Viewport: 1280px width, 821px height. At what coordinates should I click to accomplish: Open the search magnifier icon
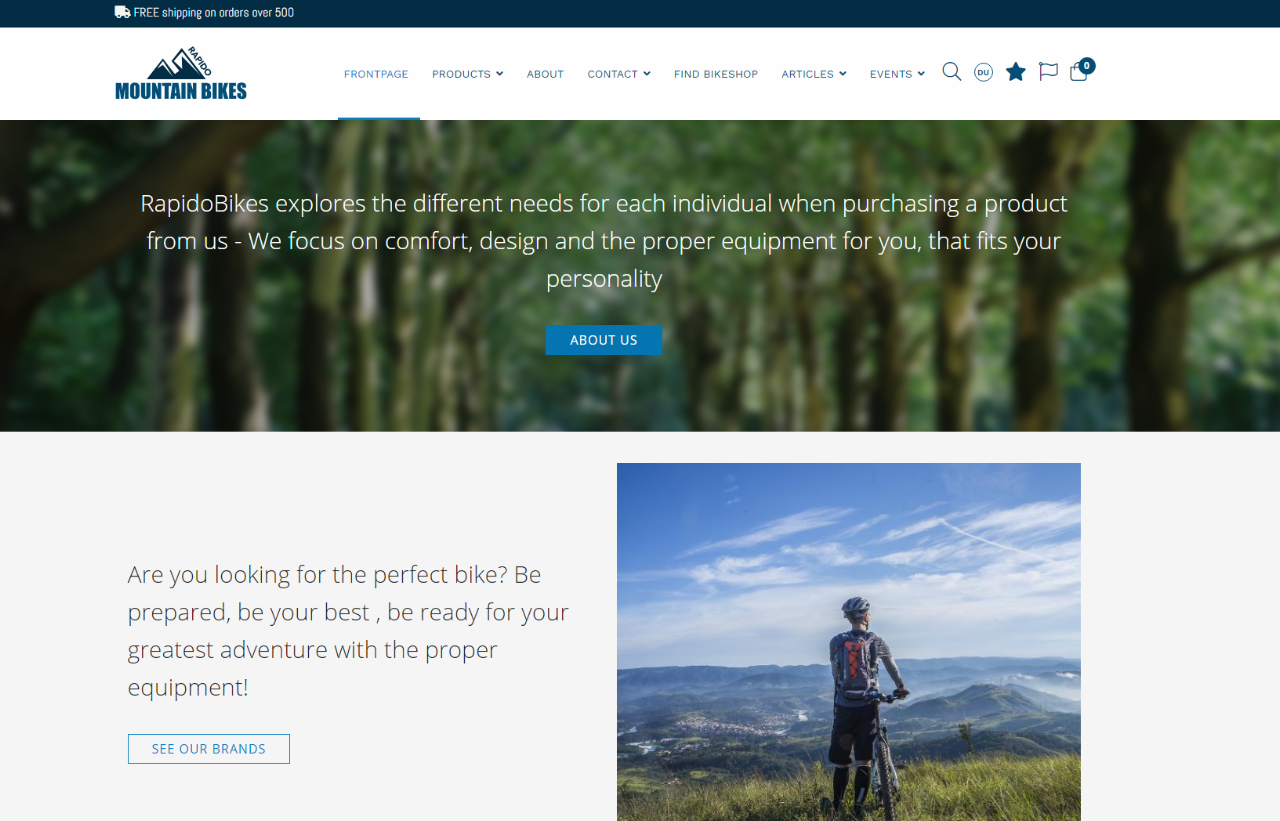click(952, 72)
